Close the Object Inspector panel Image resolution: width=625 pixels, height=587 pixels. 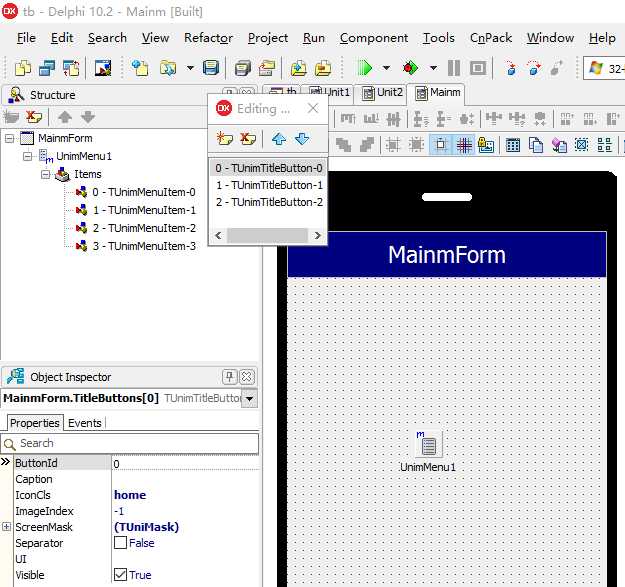248,377
